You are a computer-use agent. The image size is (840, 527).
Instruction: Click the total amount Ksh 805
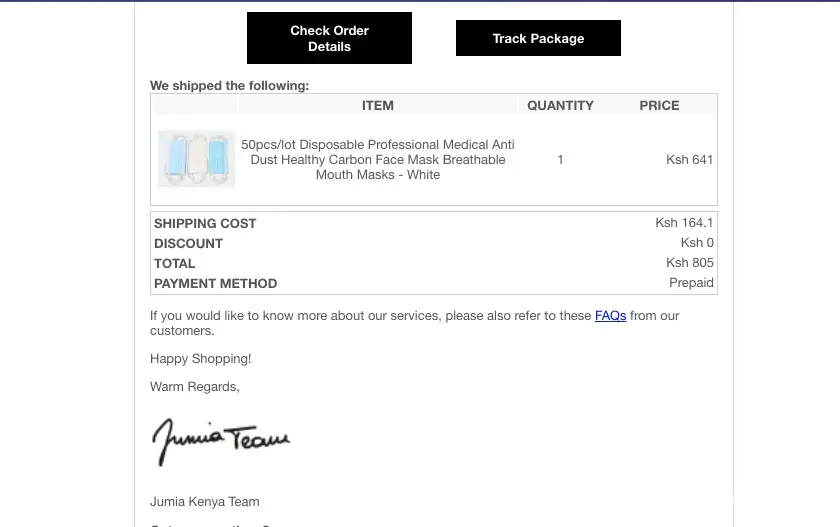[x=689, y=263]
